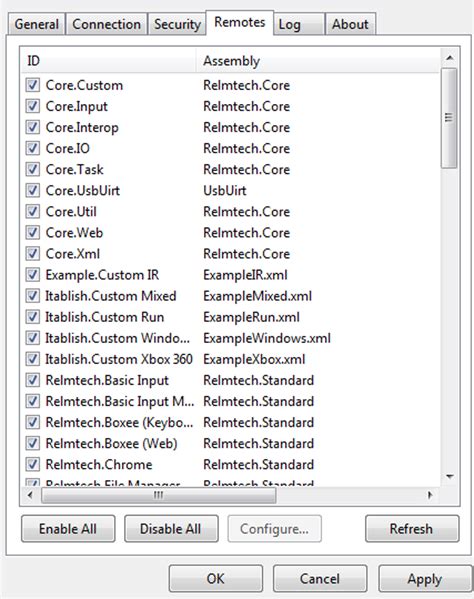Click the ExampleMixed.xml assembly cell

(257, 296)
